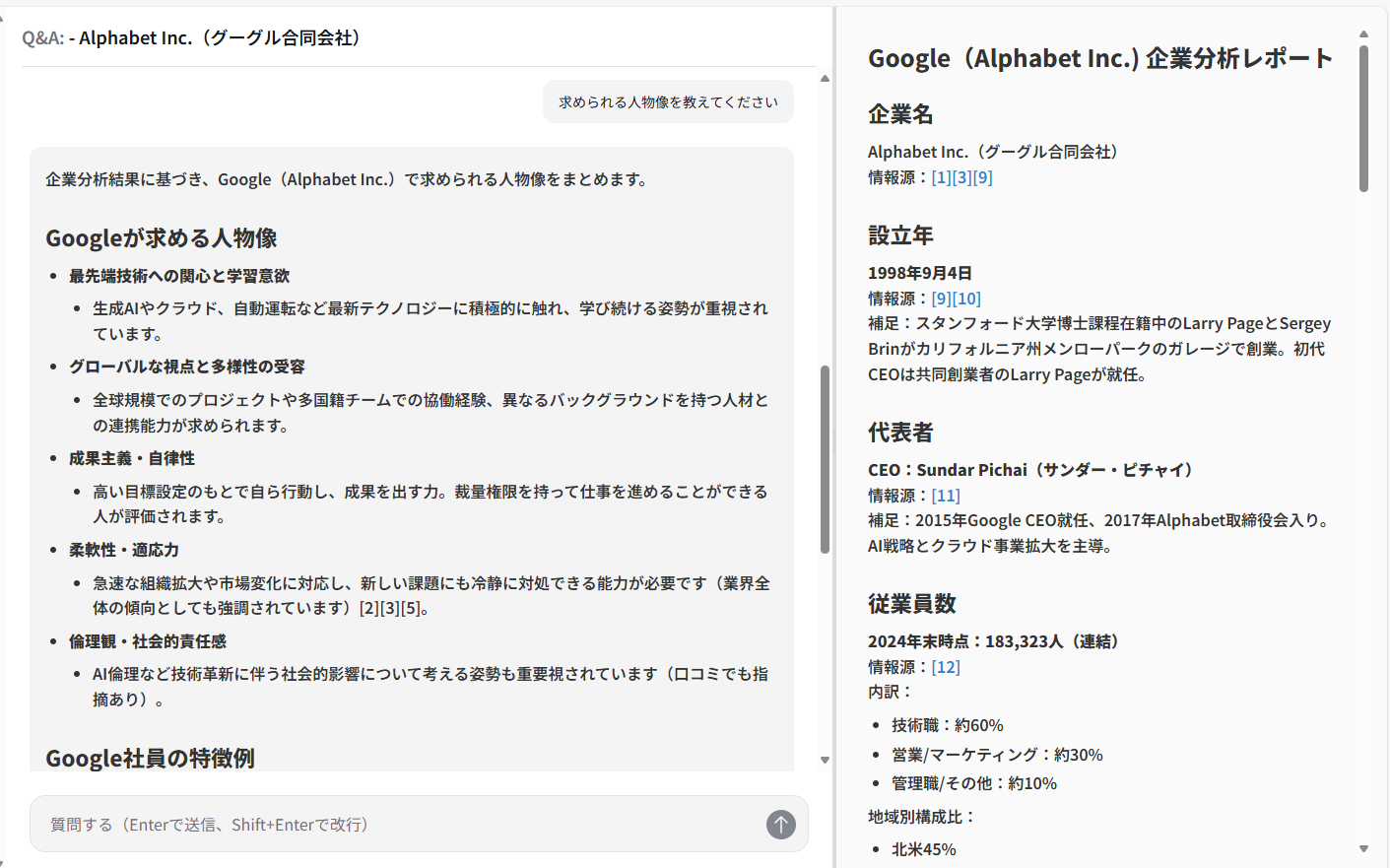Viewport: 1390px width, 868px height.
Task: Click the chat conversation scrollbar thumb
Action: pos(825,459)
